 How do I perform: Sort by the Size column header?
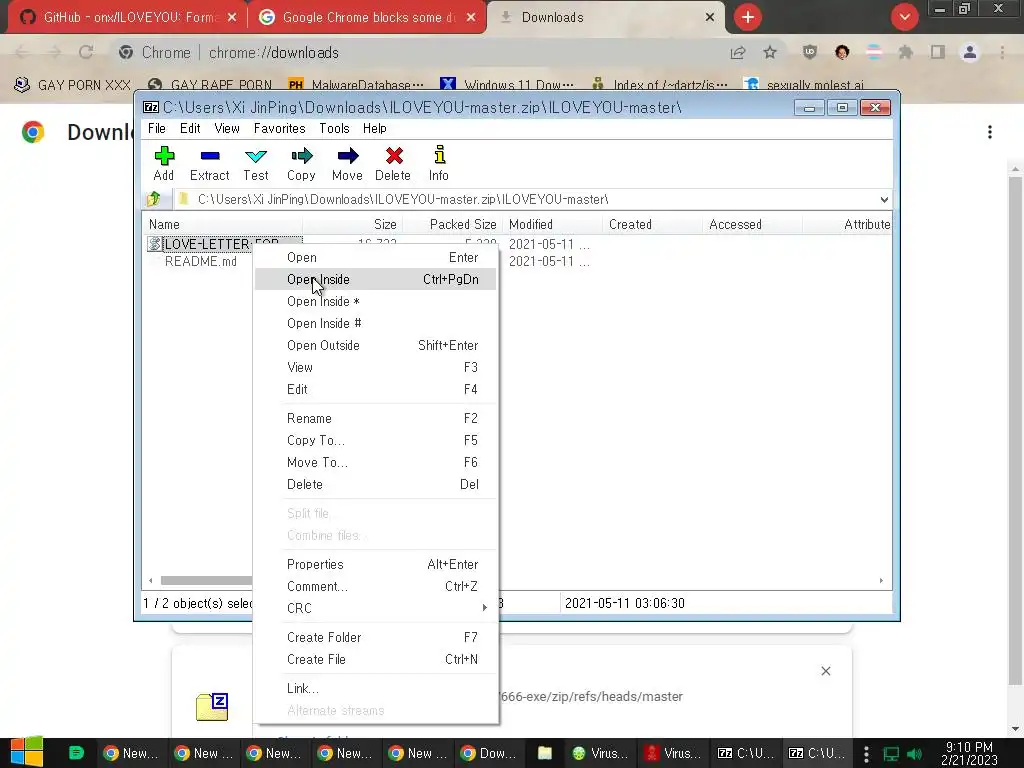[x=353, y=224]
